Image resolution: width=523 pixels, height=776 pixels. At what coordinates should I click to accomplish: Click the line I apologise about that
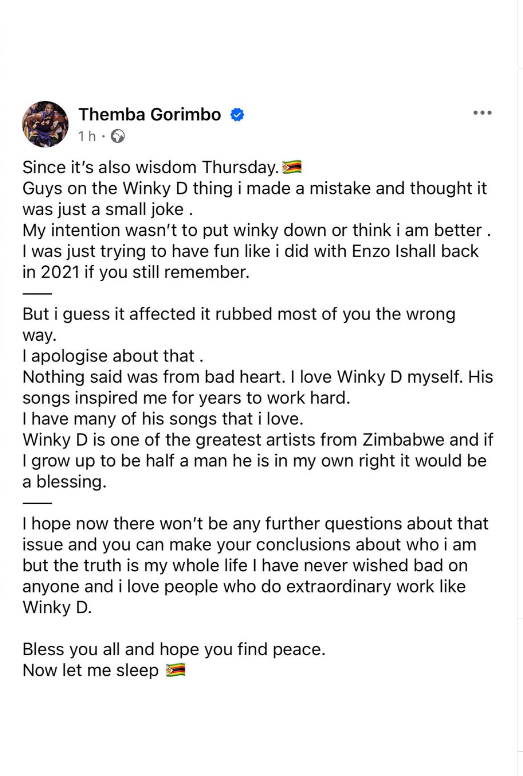(113, 356)
